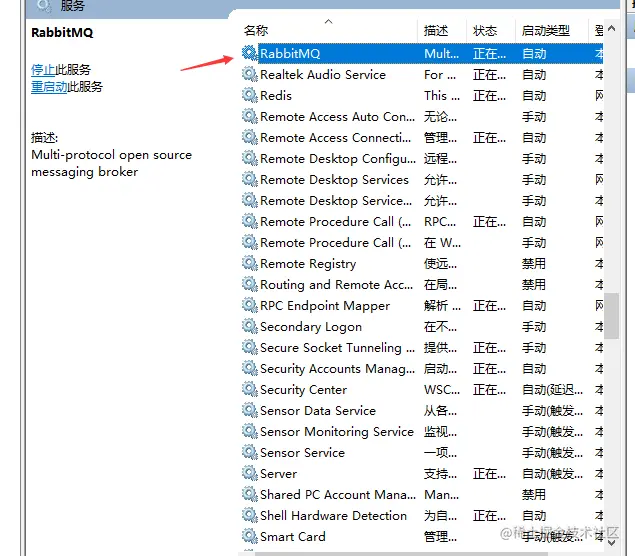Viewport: 635px width, 556px height.
Task: Click the gear icon beside Redis
Action: click(250, 95)
